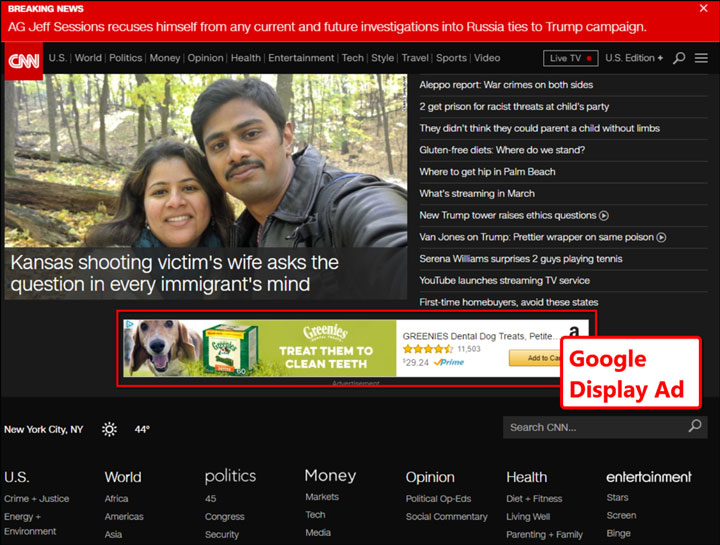Open 'YouTube launches streaming TV service' link

point(504,281)
